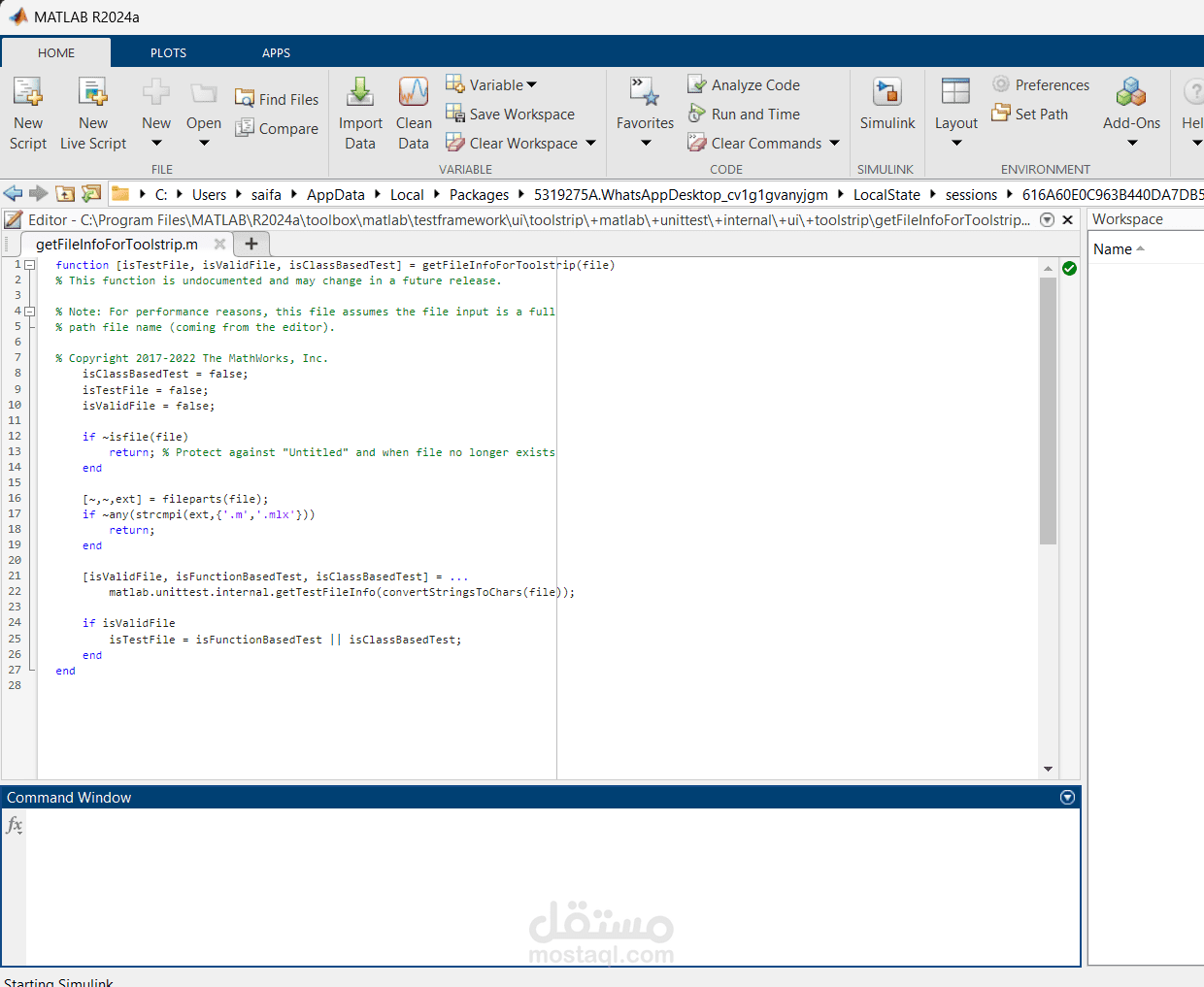The height and width of the screenshot is (987, 1204).
Task: Open Add-Ons menu
Action: (1131, 115)
